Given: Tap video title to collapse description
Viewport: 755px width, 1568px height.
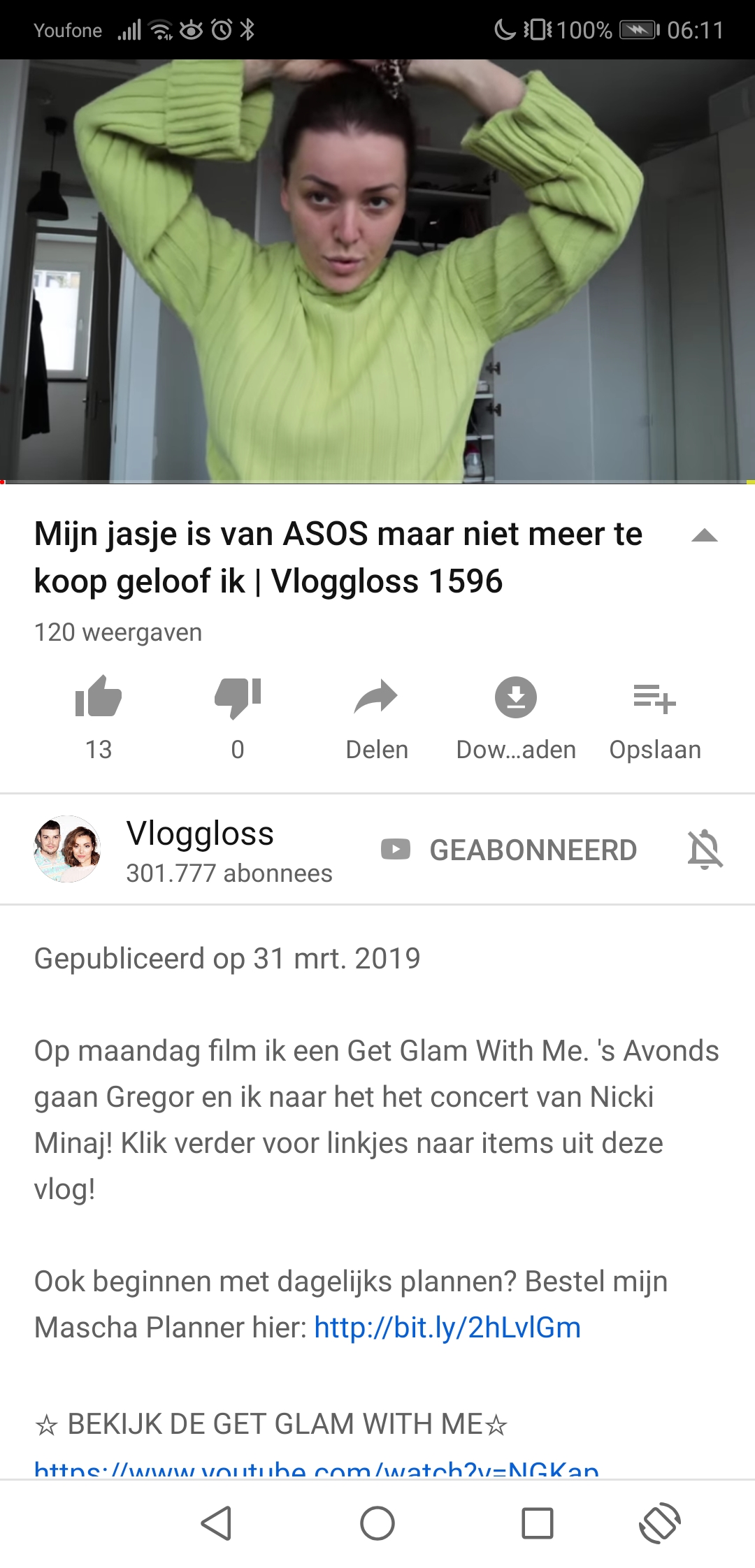Looking at the screenshot, I should point(338,557).
